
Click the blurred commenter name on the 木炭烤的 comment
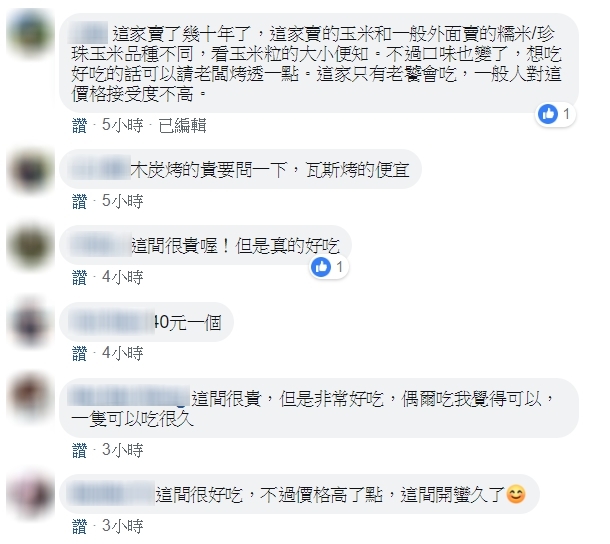coord(99,168)
